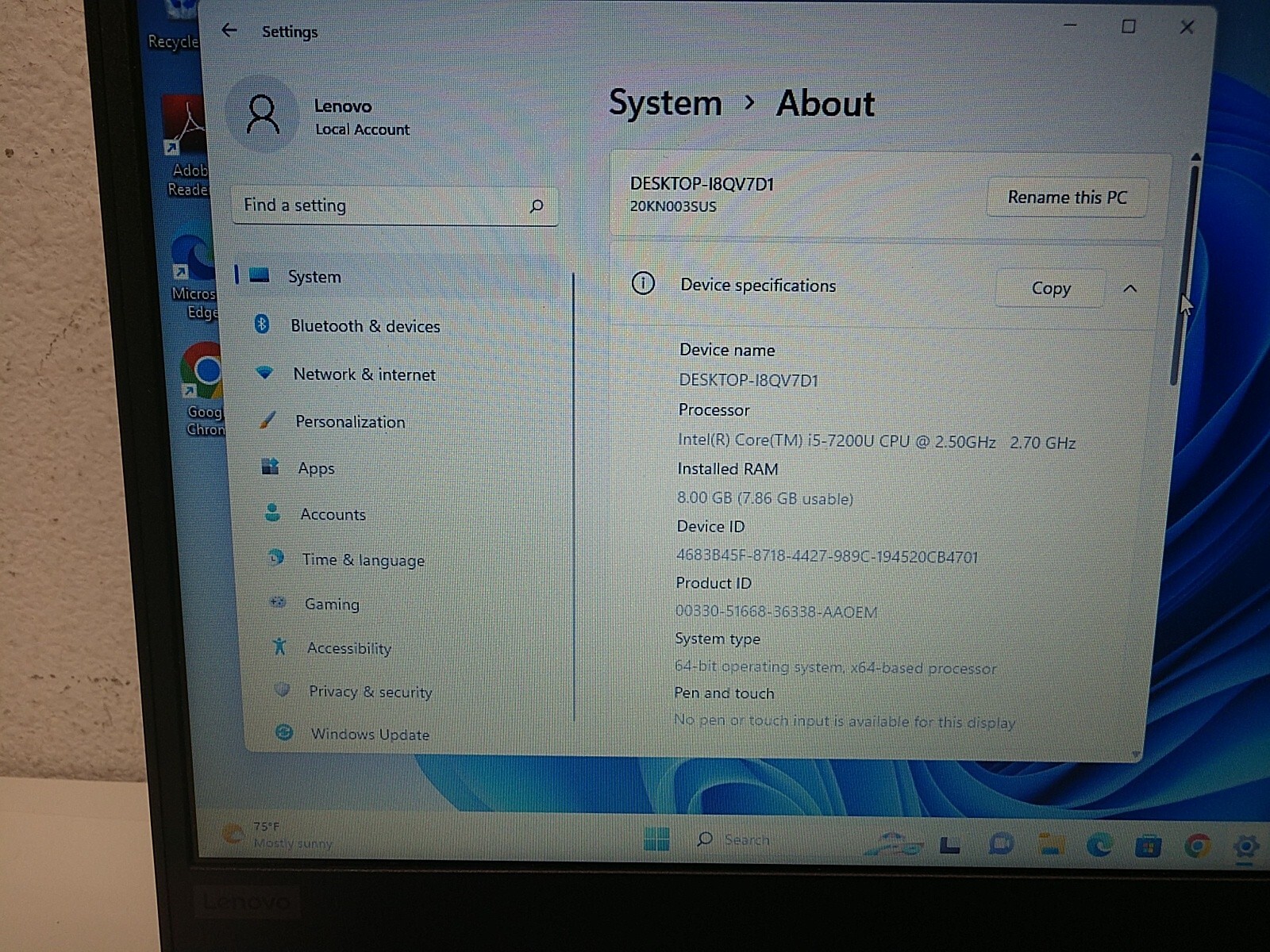Open Bluetooth & devices settings
1270x952 pixels.
pos(365,325)
